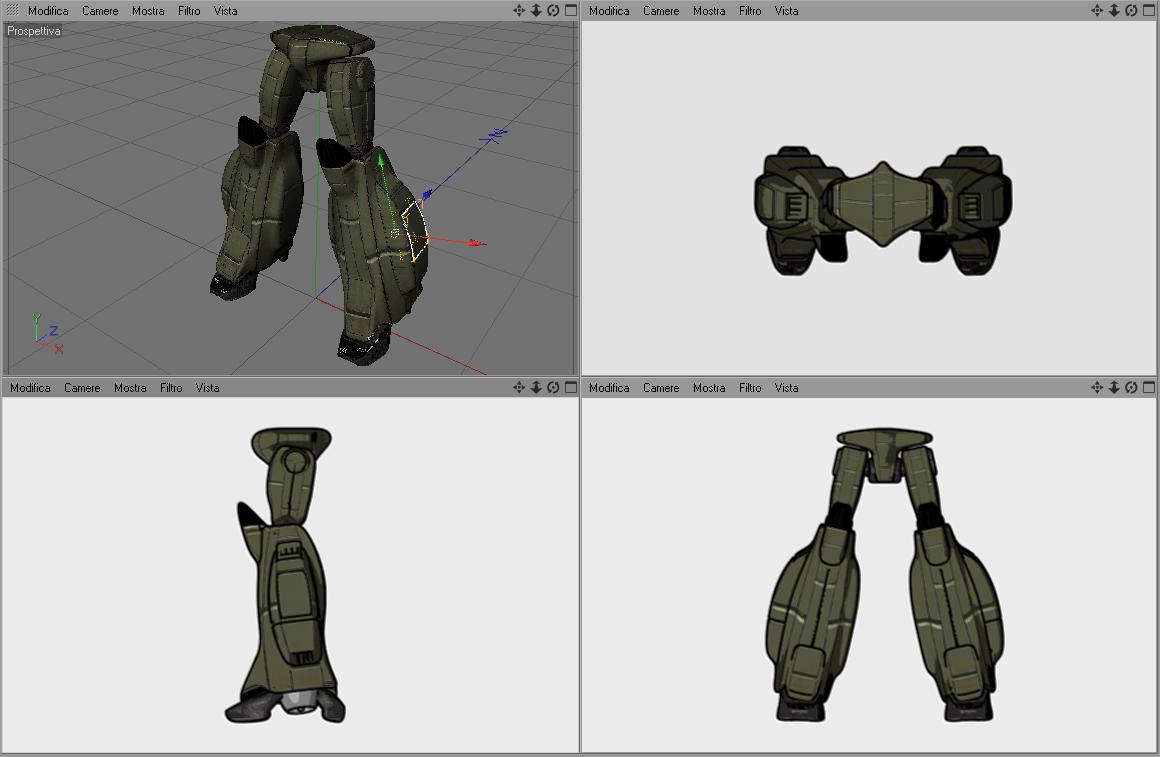Open Mostra menu in the Prospettiva viewport
The image size is (1160, 757).
pyautogui.click(x=148, y=10)
